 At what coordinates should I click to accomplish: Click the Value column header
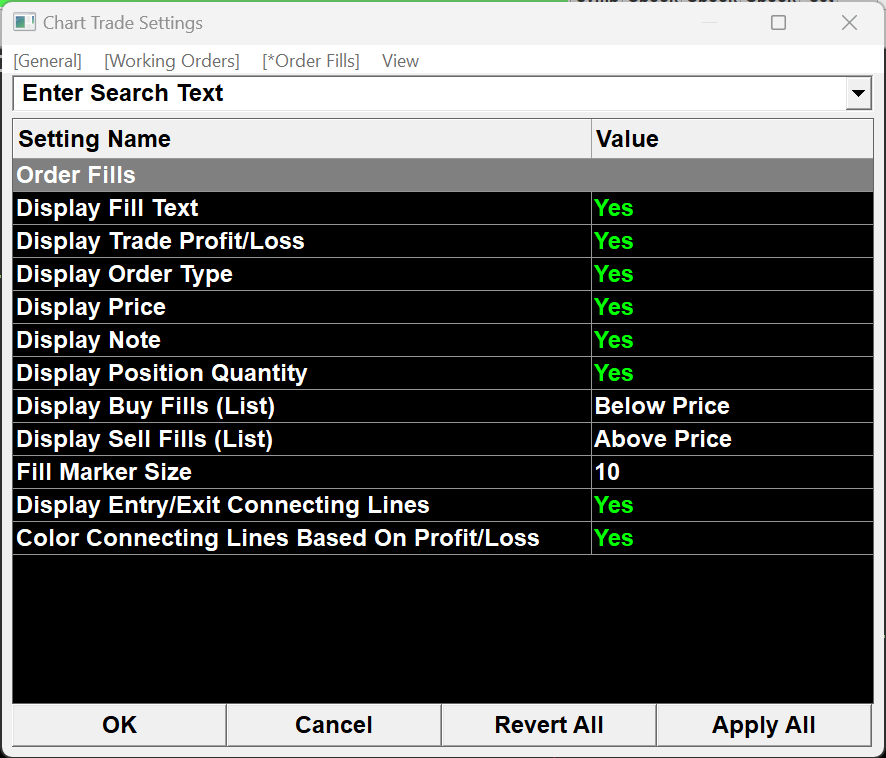click(x=732, y=139)
